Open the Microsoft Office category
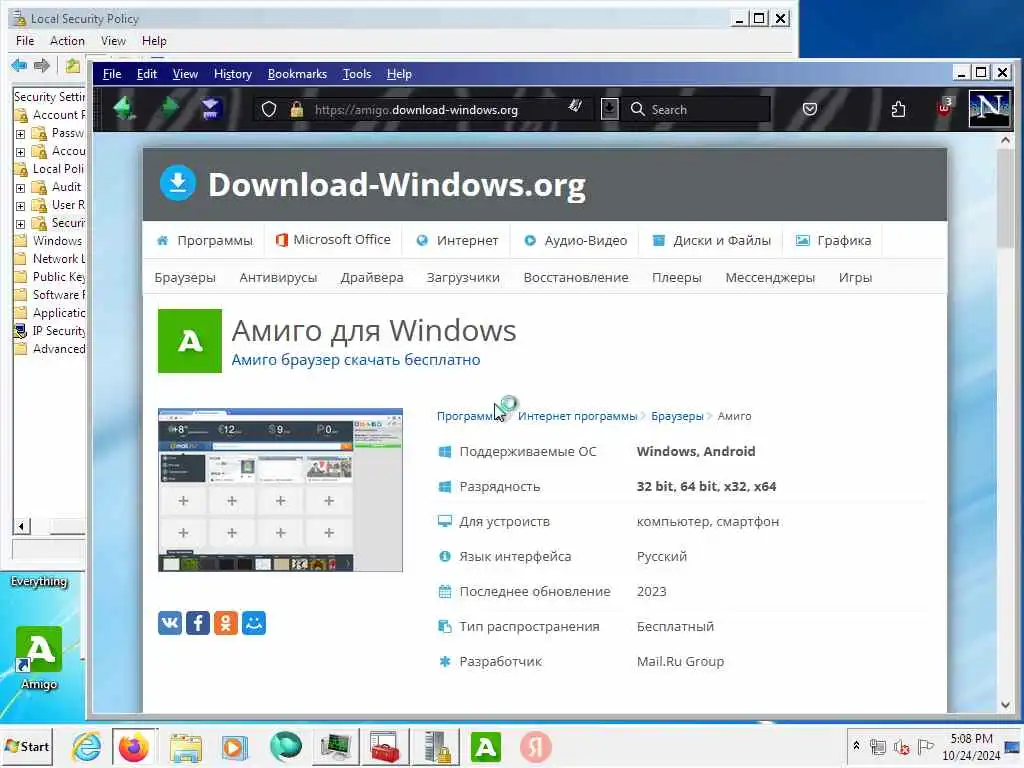The height and width of the screenshot is (768, 1024). [333, 240]
